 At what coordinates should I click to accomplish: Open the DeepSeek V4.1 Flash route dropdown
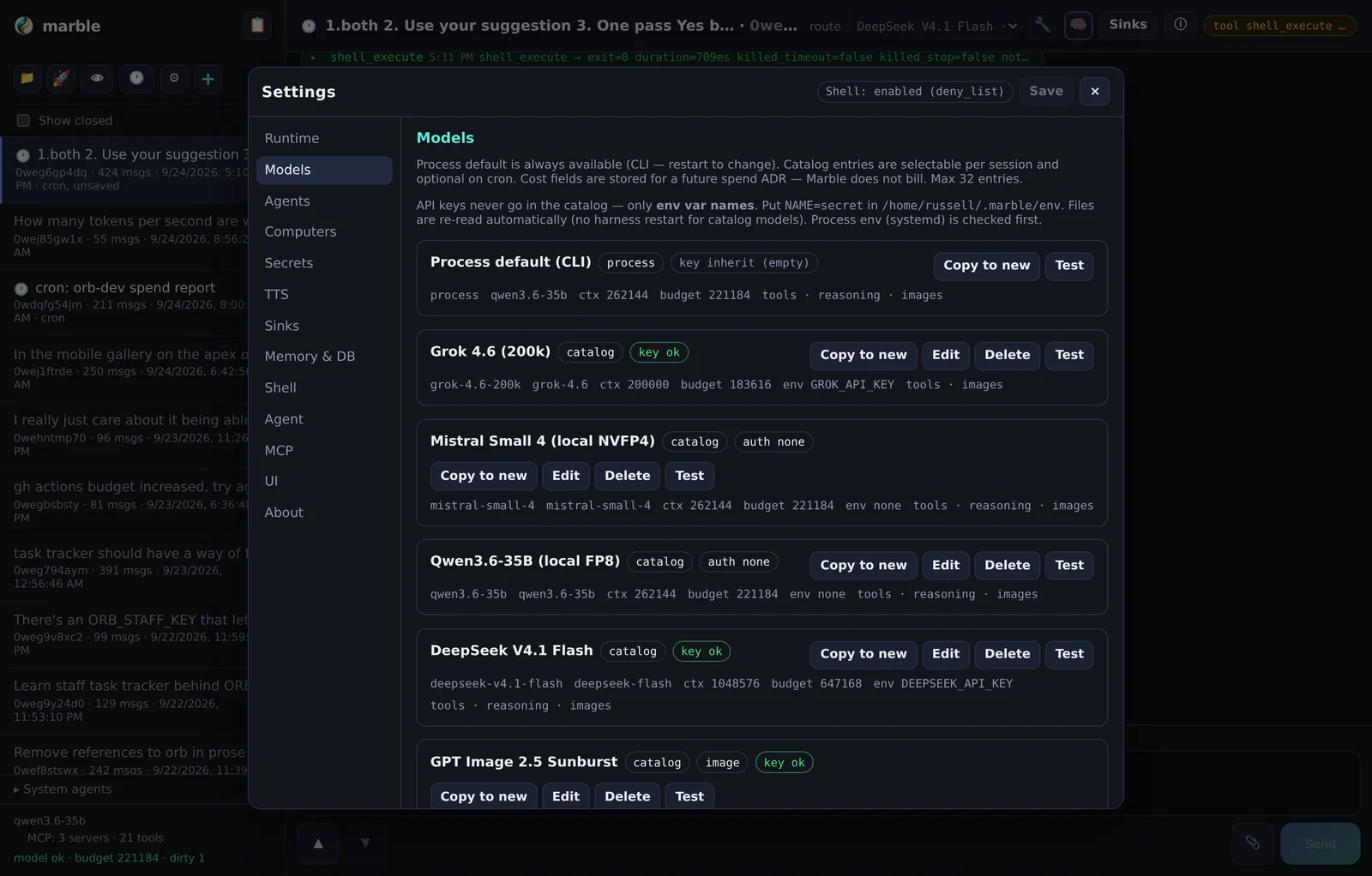point(937,27)
